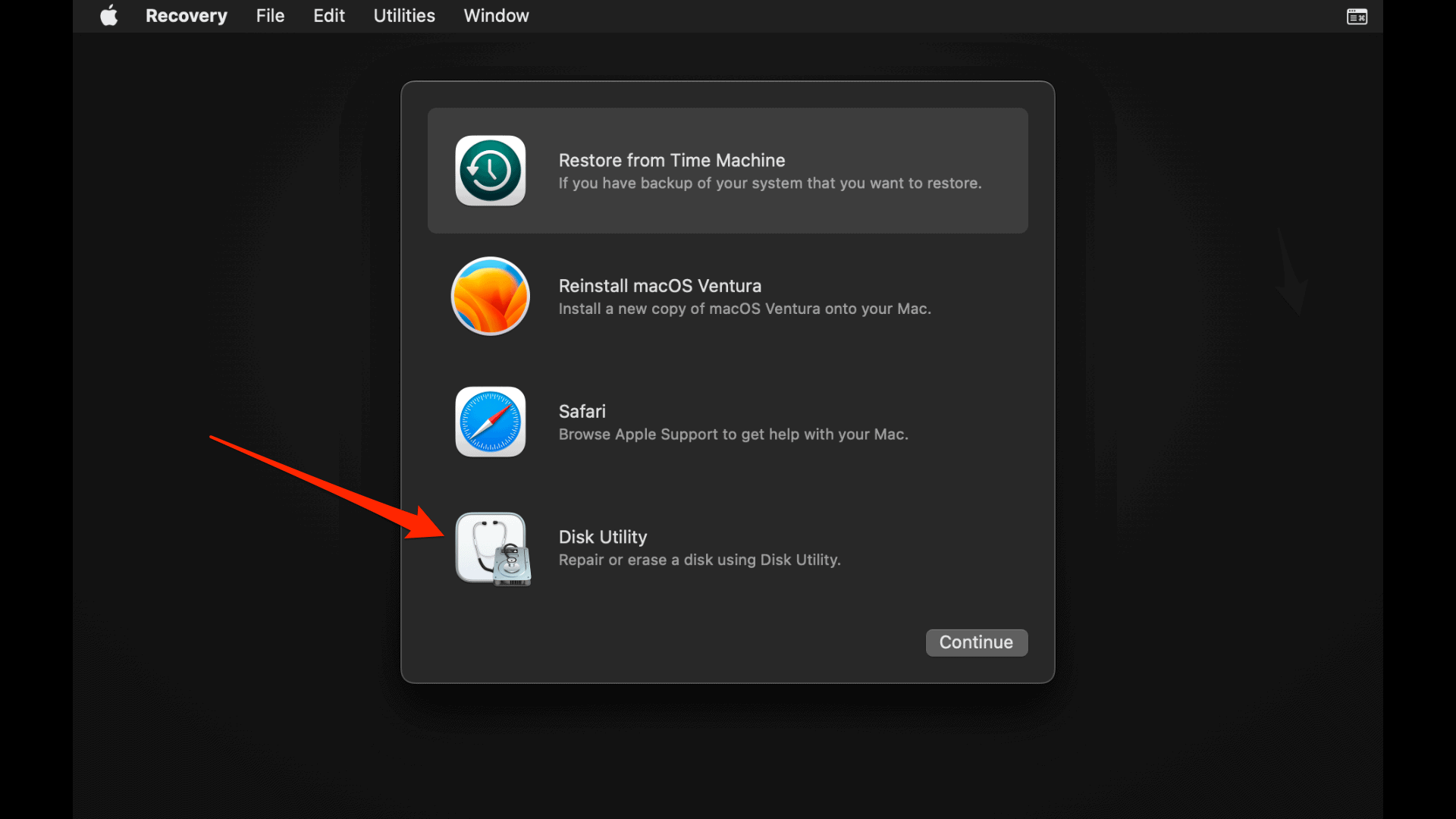
Task: Click 'Browse Apple Support' description text
Action: click(733, 435)
